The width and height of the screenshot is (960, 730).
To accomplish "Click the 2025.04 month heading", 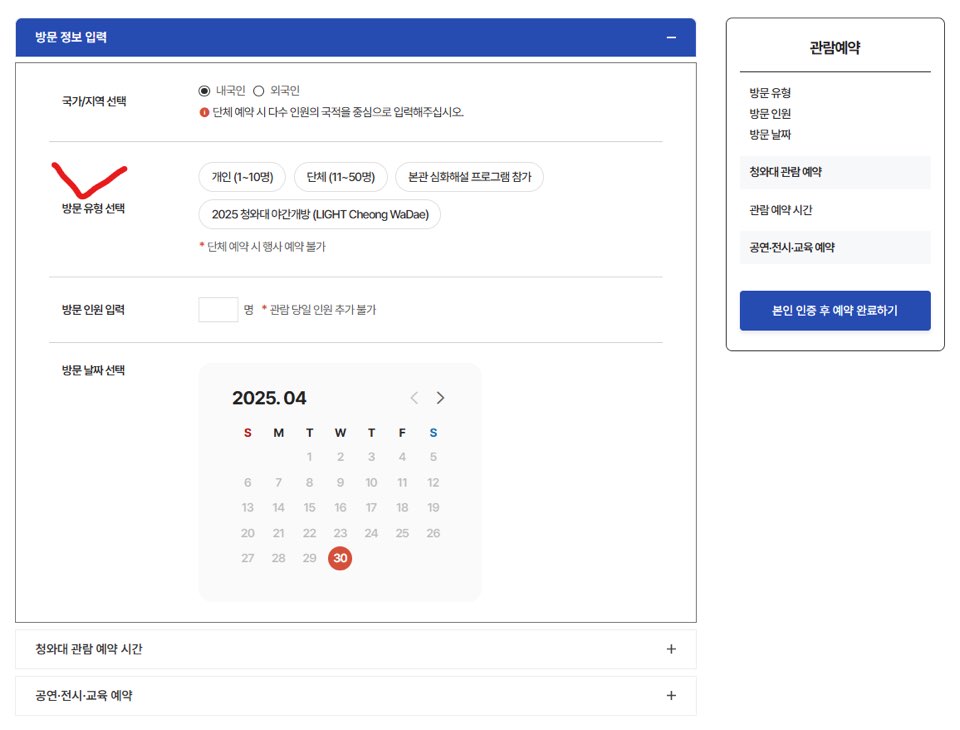I will coord(269,398).
